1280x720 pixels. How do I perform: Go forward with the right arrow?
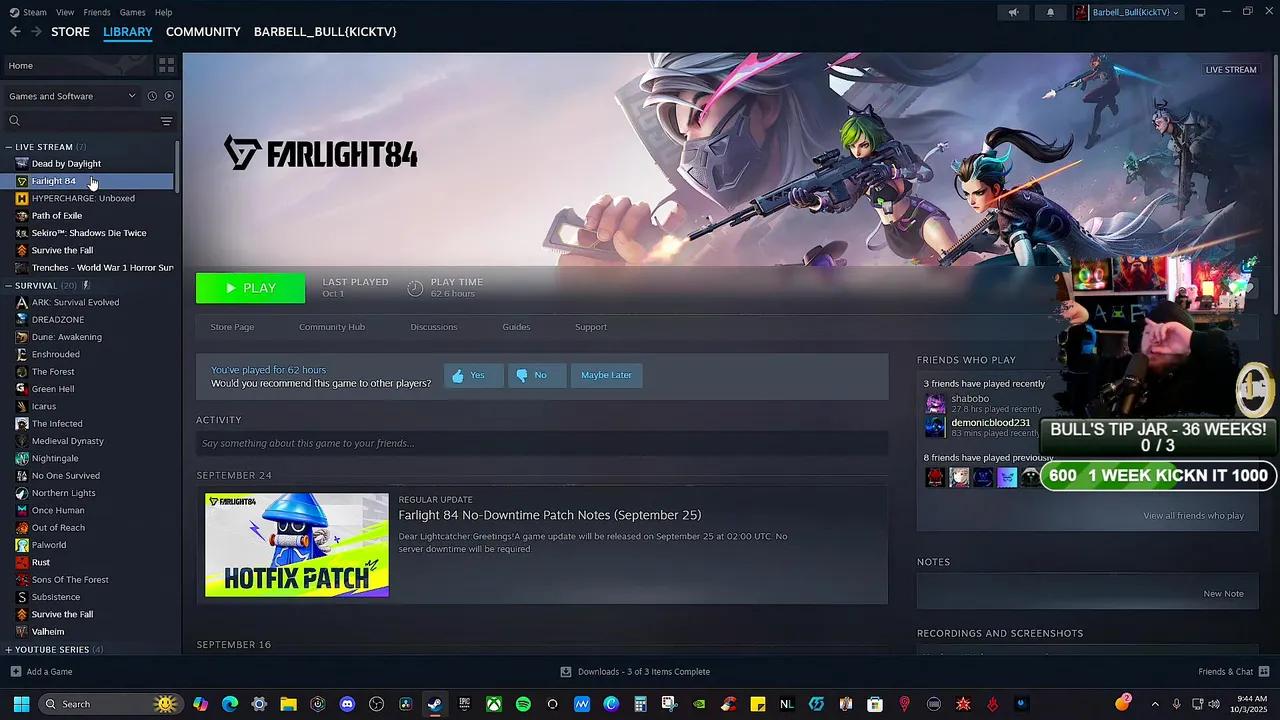pyautogui.click(x=36, y=32)
